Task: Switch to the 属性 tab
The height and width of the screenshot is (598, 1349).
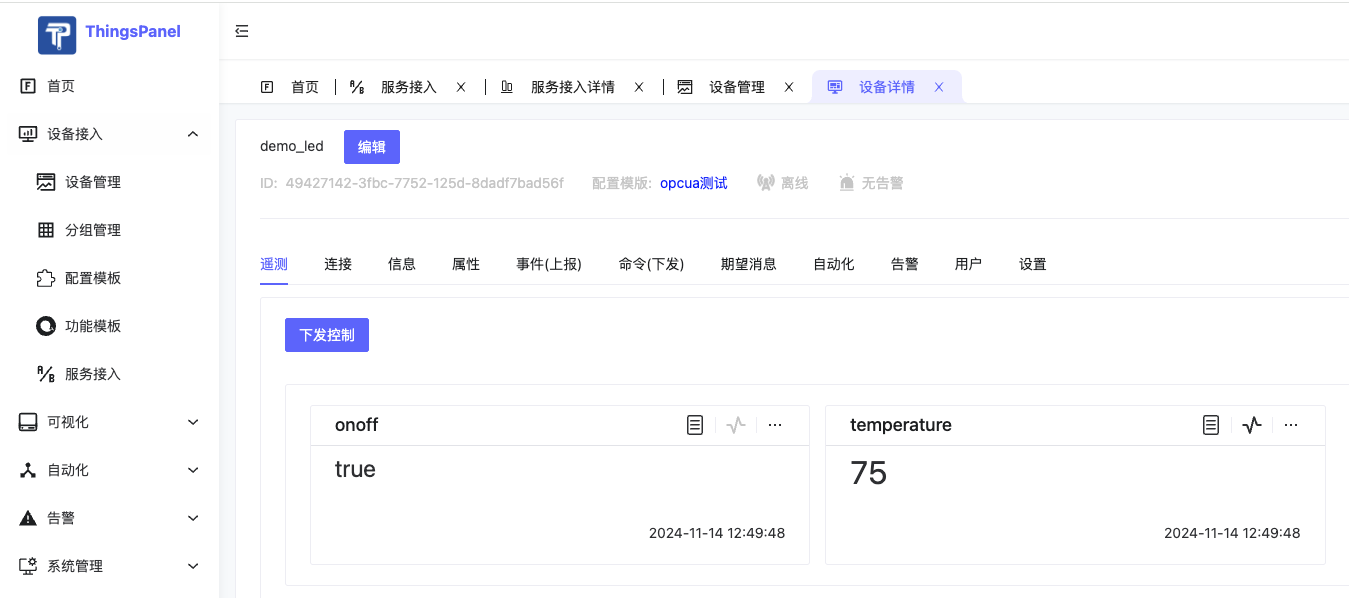Action: point(466,264)
